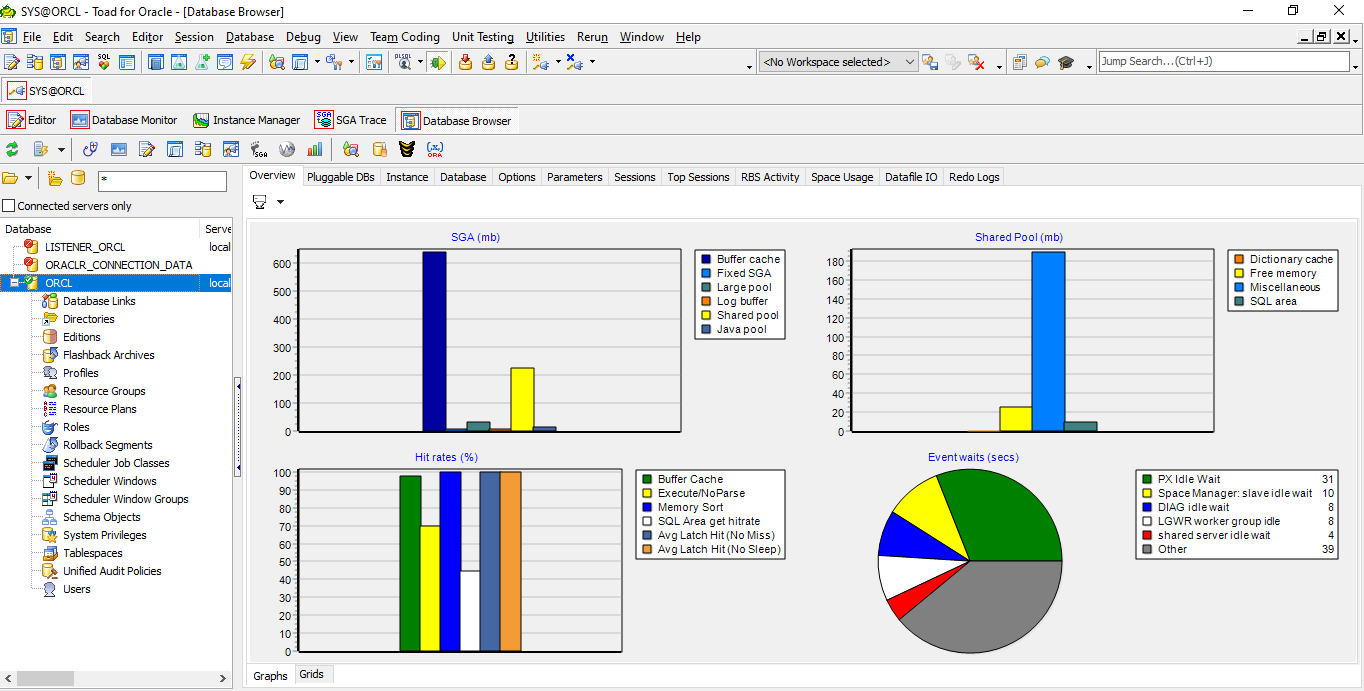Click the Save Workspace icon

click(930, 62)
